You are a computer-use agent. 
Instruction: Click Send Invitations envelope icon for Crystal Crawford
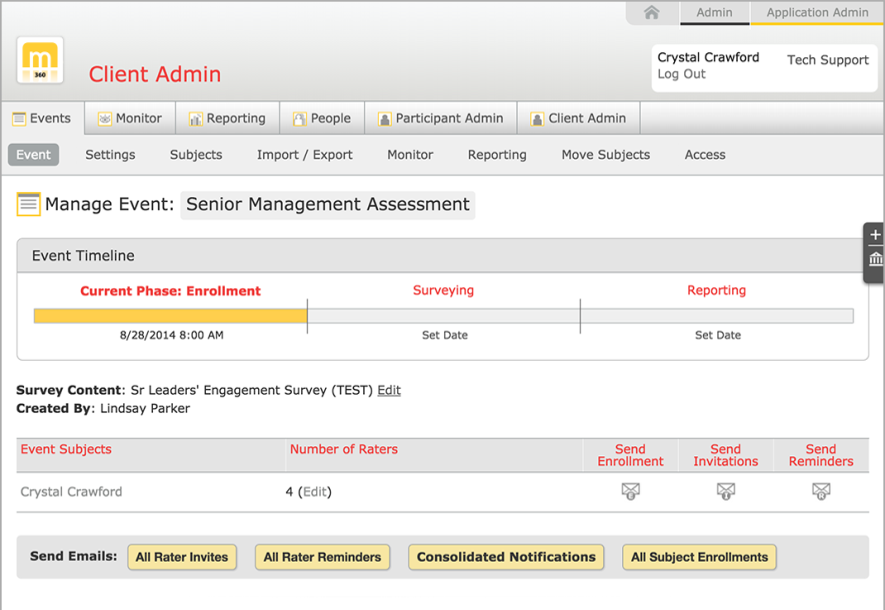(725, 491)
